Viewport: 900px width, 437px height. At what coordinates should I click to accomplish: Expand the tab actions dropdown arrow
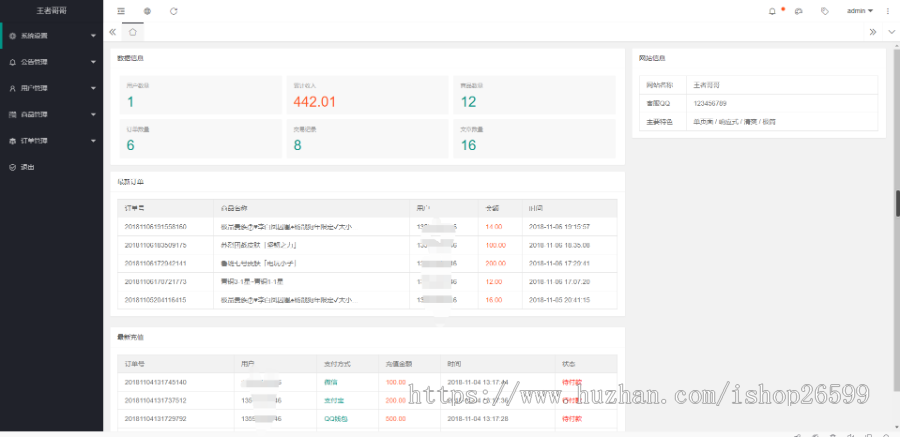(891, 32)
